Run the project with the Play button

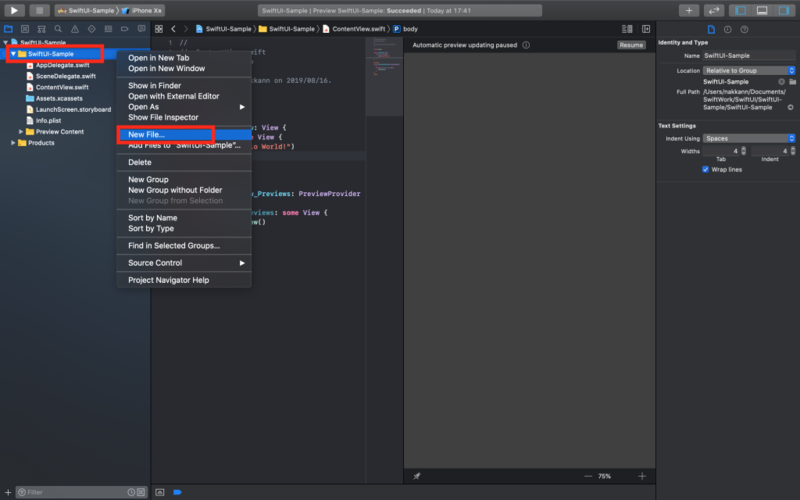[x=14, y=10]
